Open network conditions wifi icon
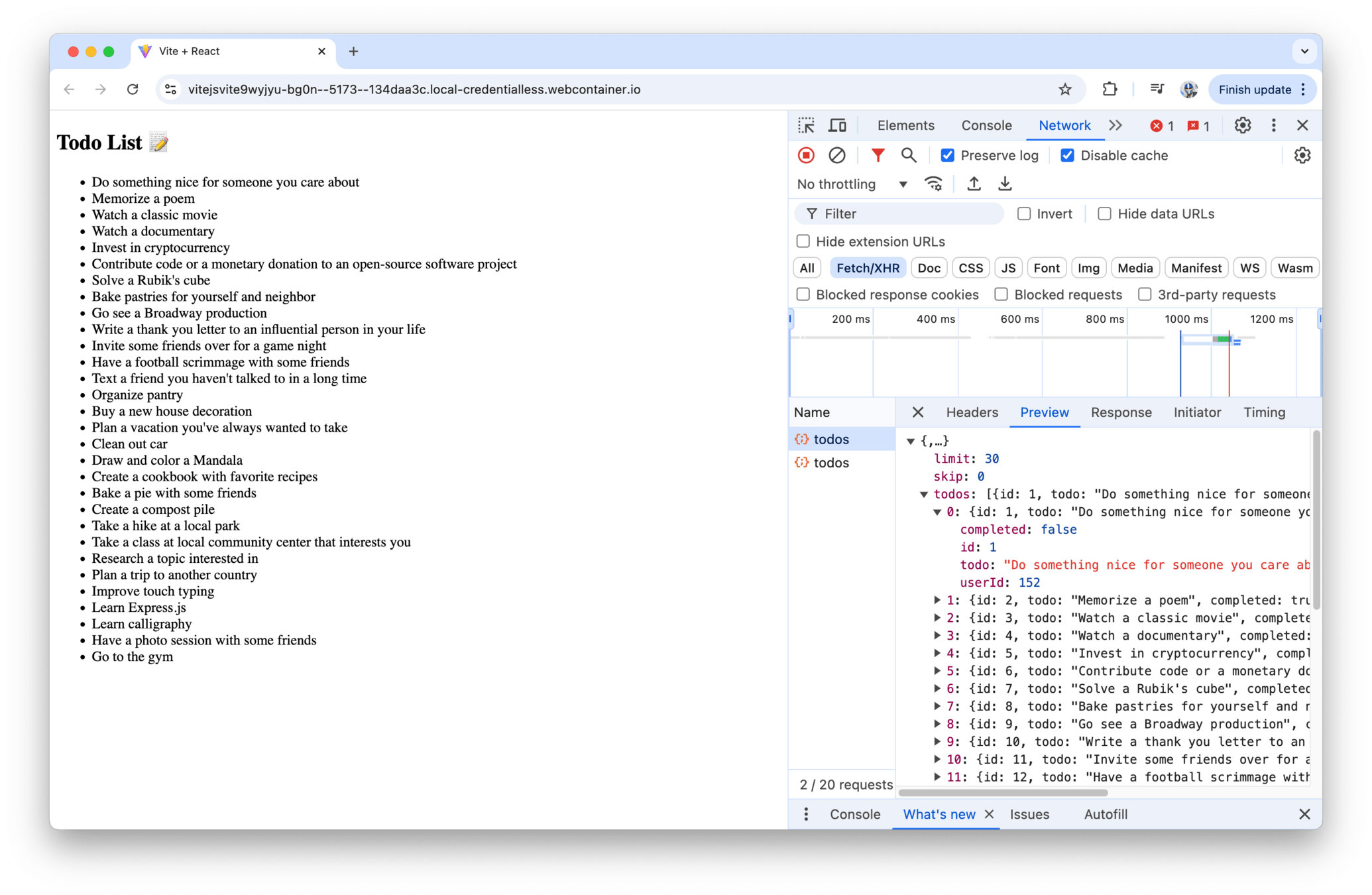The width and height of the screenshot is (1372, 895). click(x=933, y=184)
